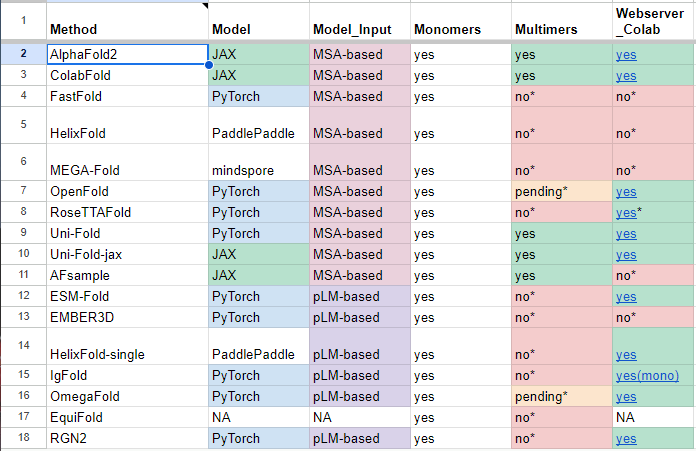Screen dimensions: 696x451
Task: Select the mindspore model cell
Action: coord(259,162)
